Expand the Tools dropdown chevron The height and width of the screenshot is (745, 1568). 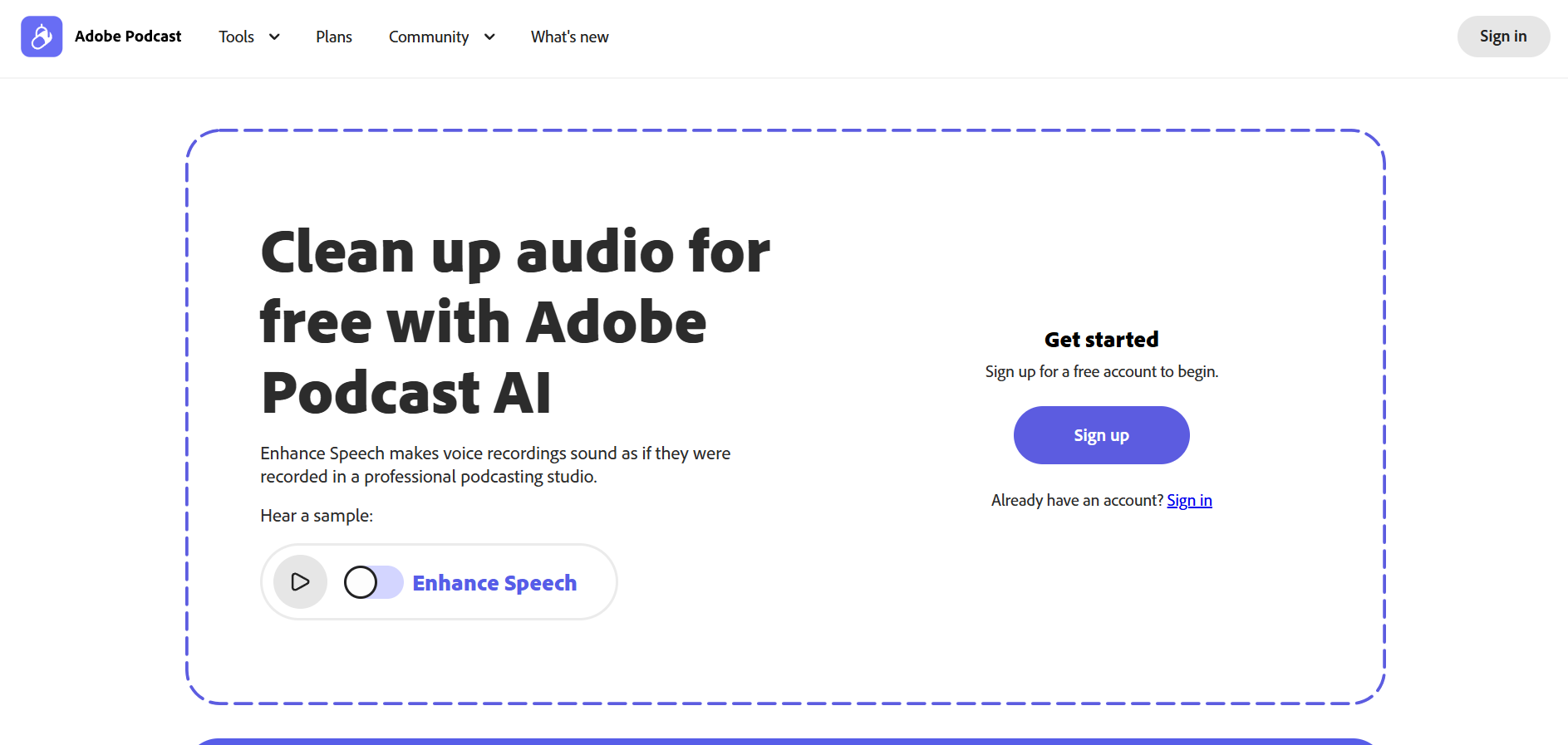pos(274,37)
